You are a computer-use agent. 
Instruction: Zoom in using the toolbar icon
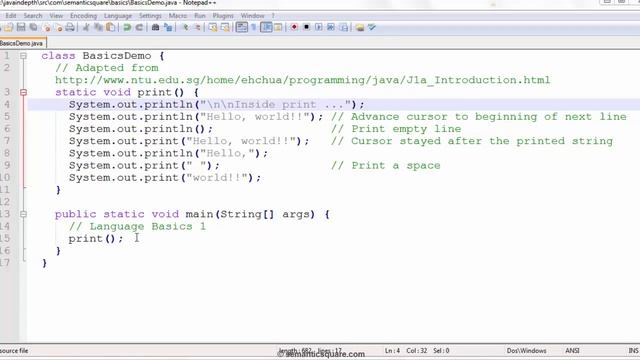pyautogui.click(x=185, y=27)
